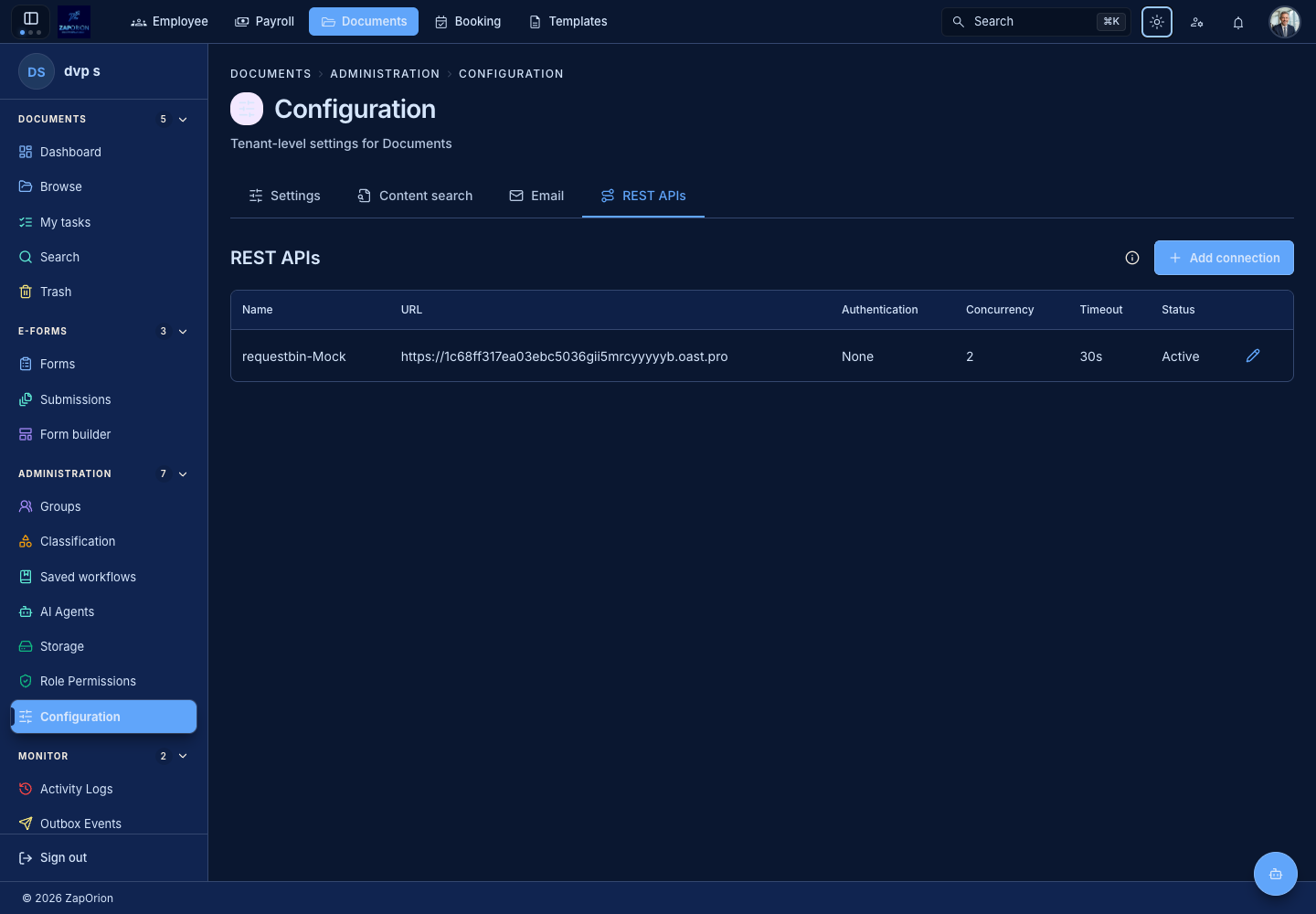Screen dimensions: 1316x914
Task: Collapse the Monitor sidebar section
Action: pos(183,757)
